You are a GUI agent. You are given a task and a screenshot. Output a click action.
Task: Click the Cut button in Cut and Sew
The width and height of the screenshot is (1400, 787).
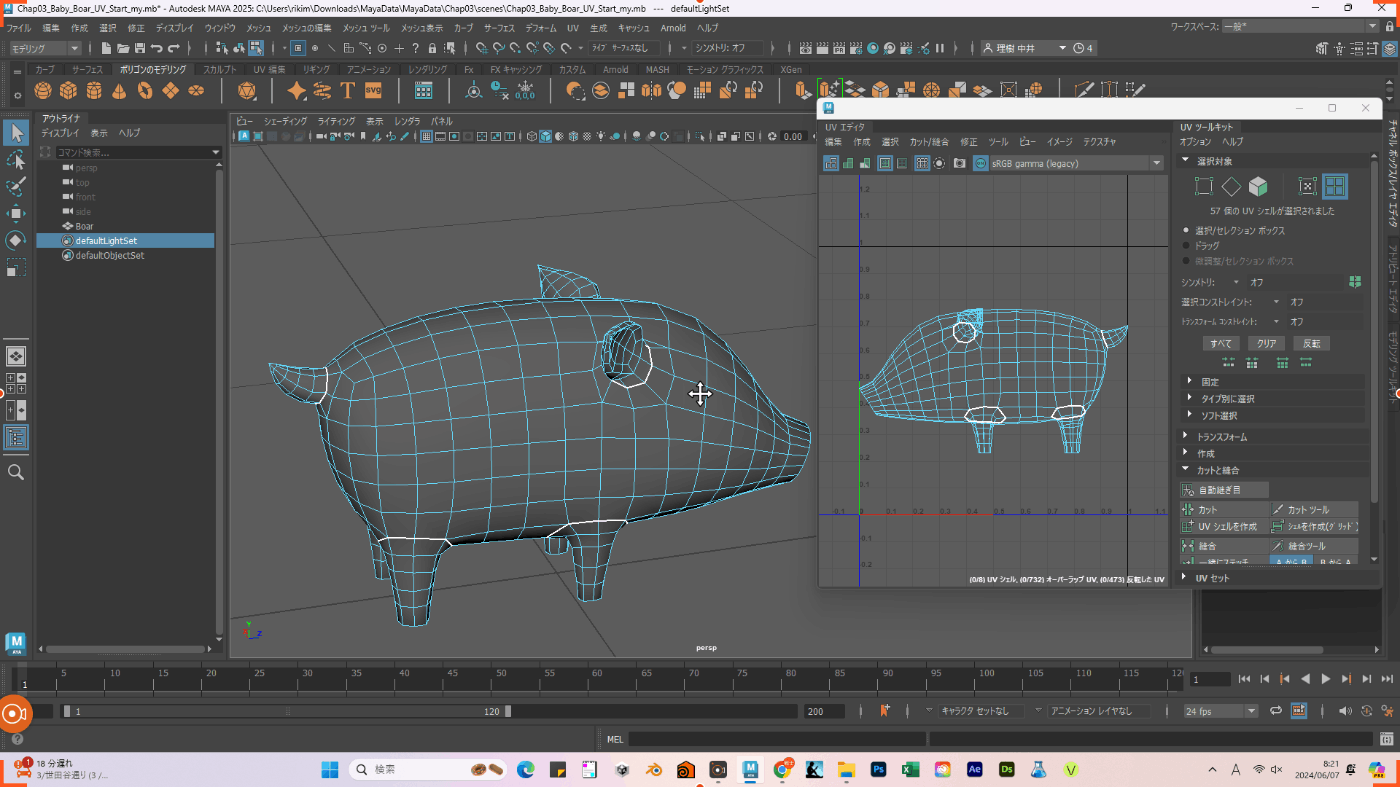(1224, 510)
